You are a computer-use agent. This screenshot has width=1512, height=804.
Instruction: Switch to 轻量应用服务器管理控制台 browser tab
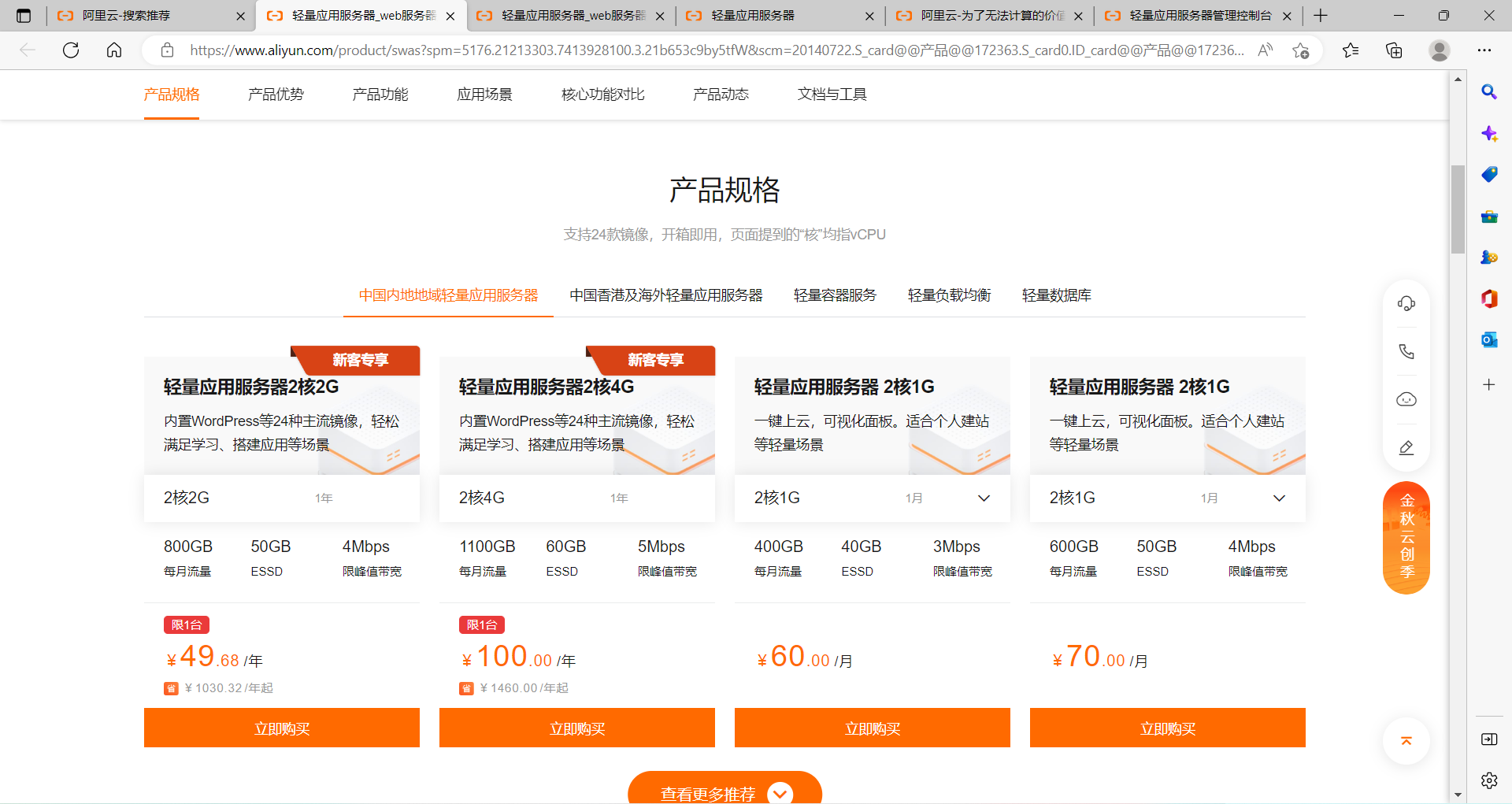point(1200,16)
